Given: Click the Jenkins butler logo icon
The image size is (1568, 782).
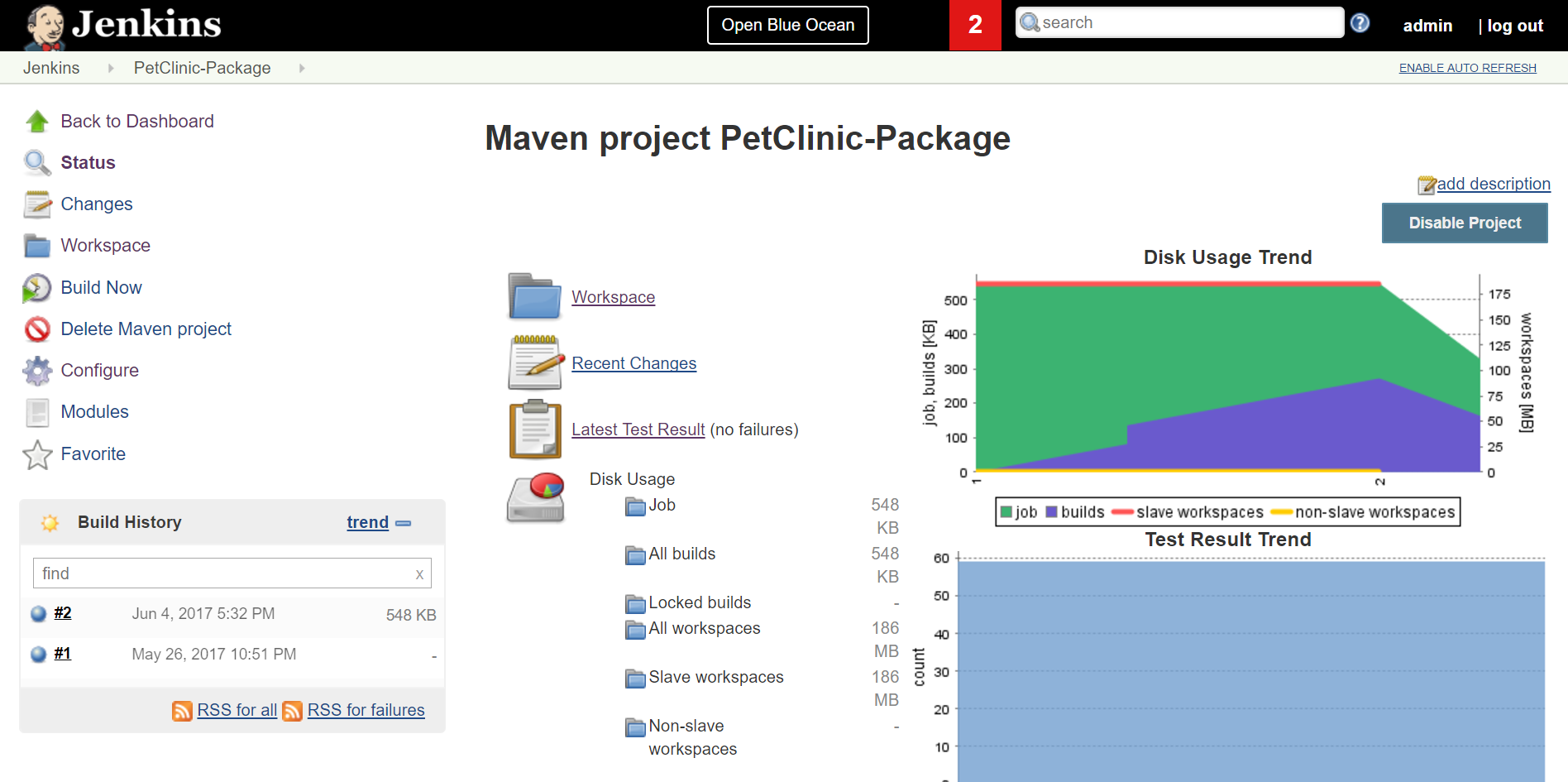Looking at the screenshot, I should (x=45, y=26).
